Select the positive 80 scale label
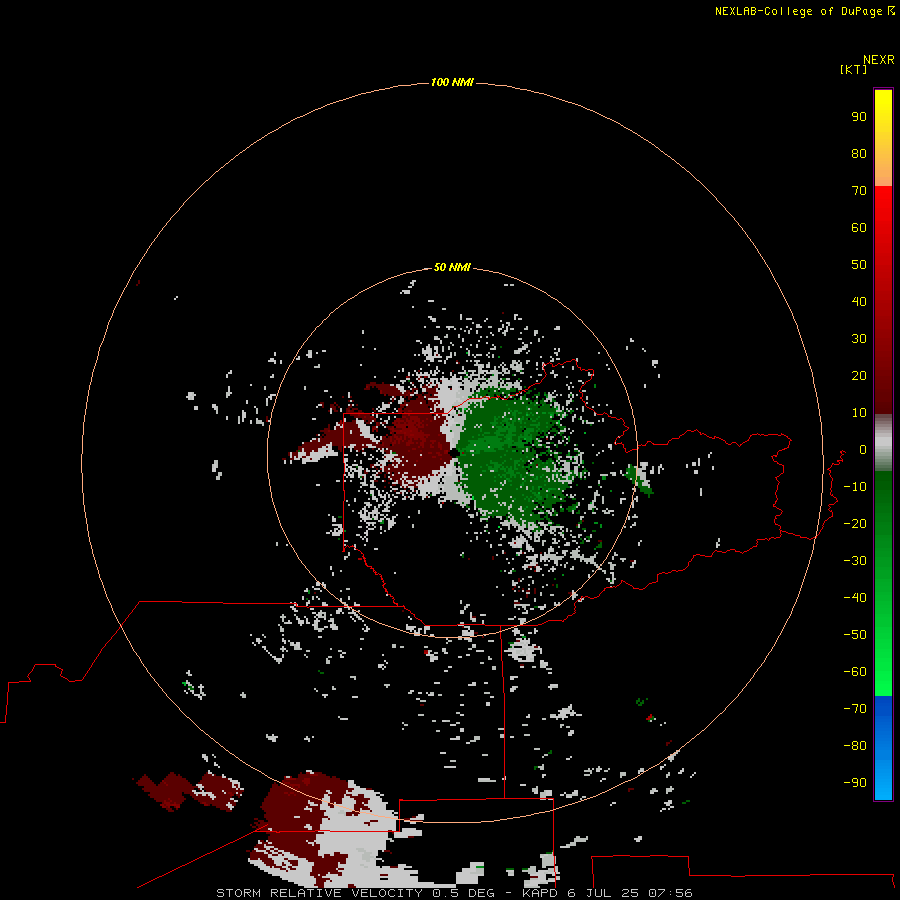Image resolution: width=900 pixels, height=900 pixels. point(859,153)
